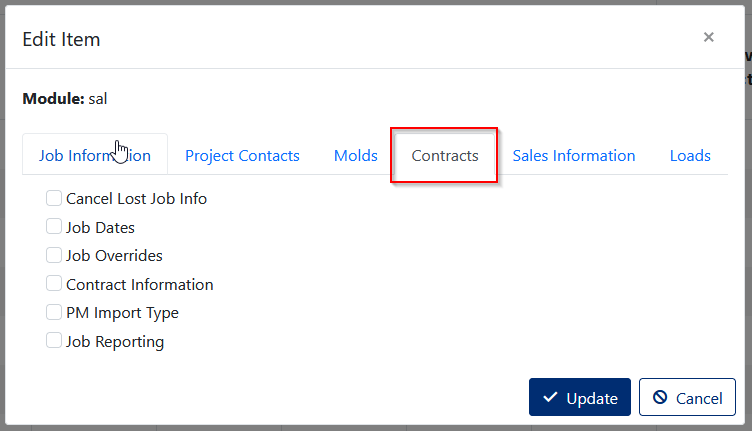Open the Project Contacts tab
Image resolution: width=752 pixels, height=431 pixels.
(x=242, y=155)
